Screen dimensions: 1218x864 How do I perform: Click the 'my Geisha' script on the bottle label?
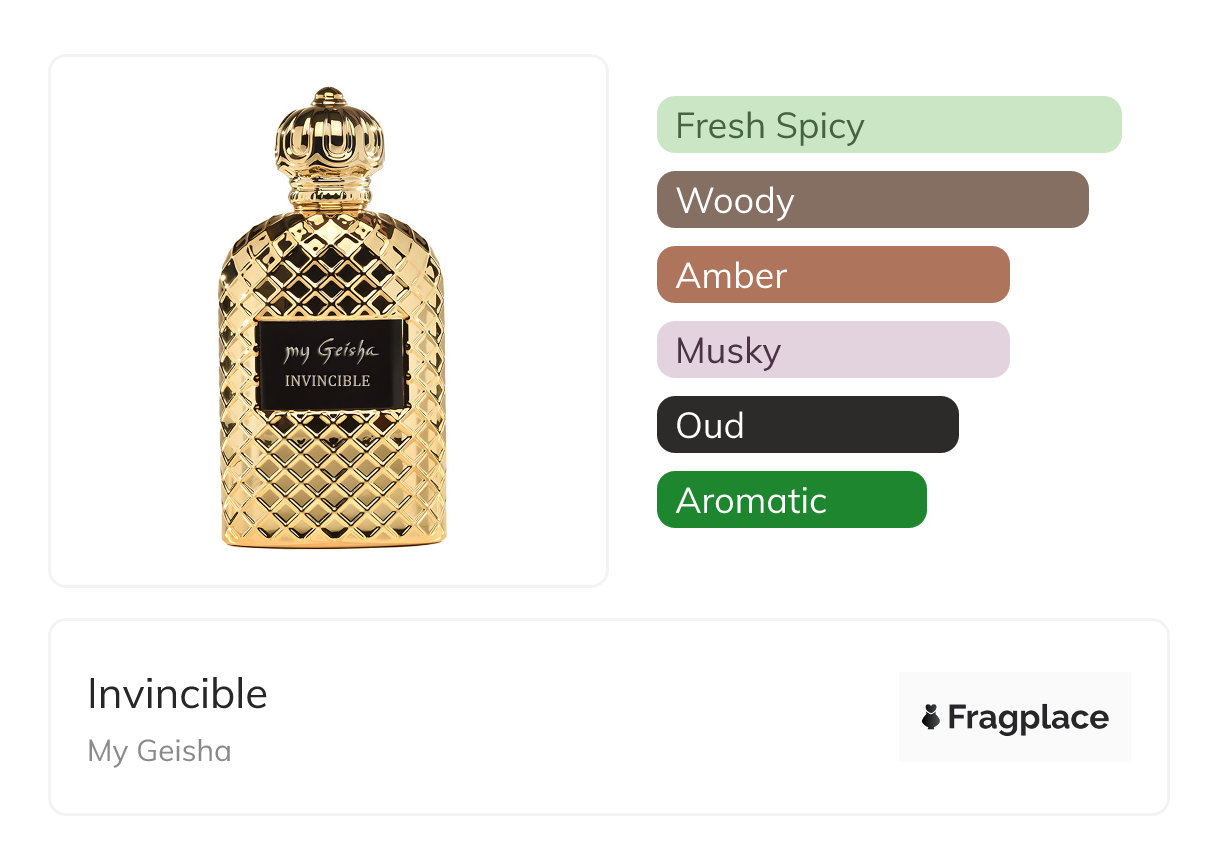331,351
